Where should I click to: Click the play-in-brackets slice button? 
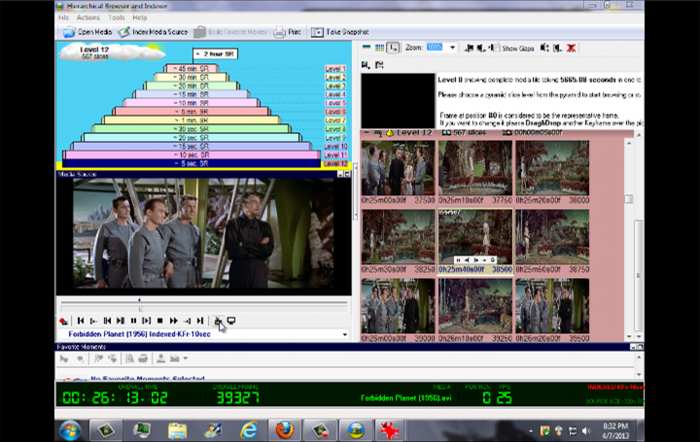click(x=146, y=321)
